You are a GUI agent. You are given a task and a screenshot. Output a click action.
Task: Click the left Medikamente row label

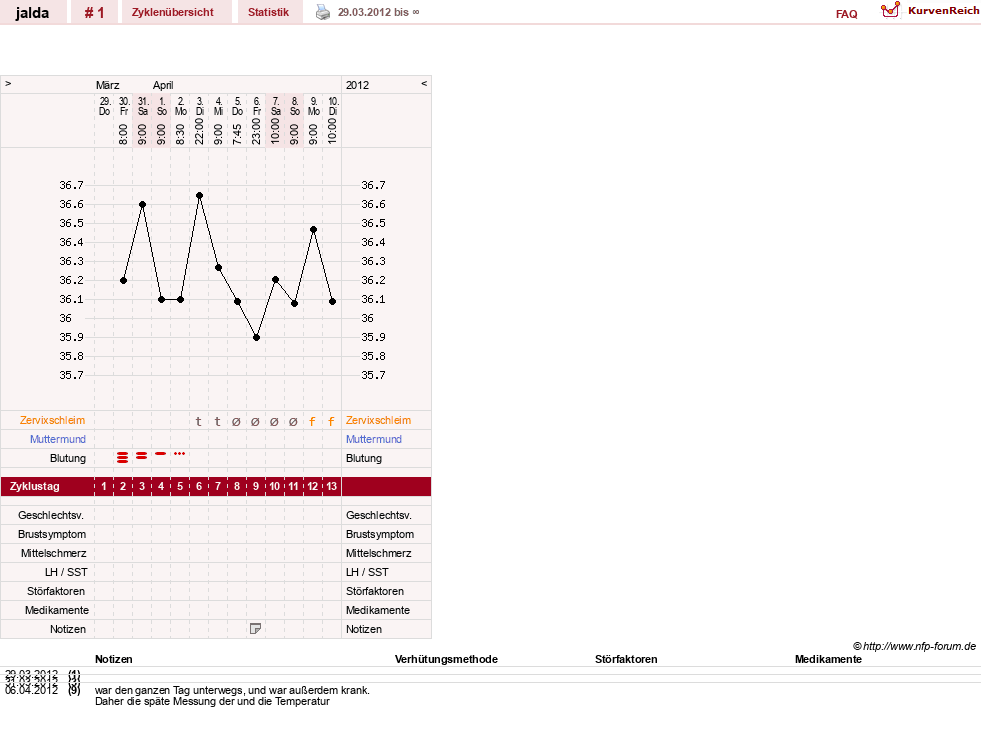click(x=57, y=610)
